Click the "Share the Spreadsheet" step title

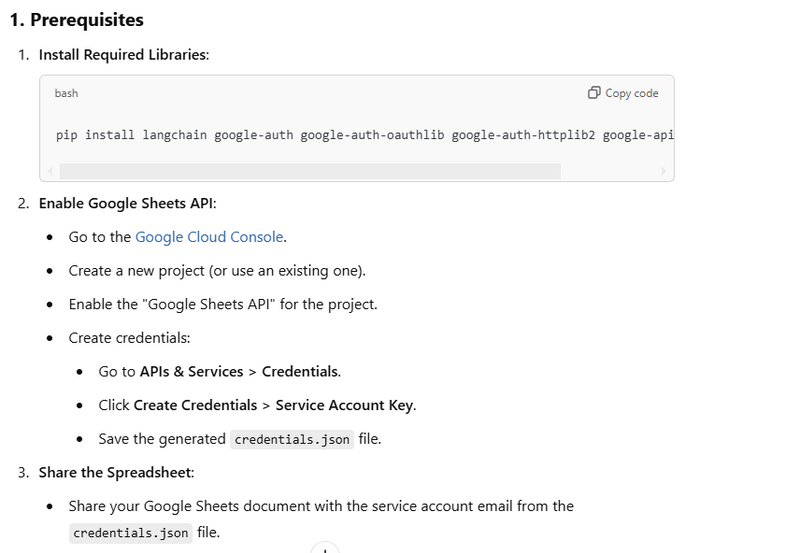pyautogui.click(x=116, y=472)
